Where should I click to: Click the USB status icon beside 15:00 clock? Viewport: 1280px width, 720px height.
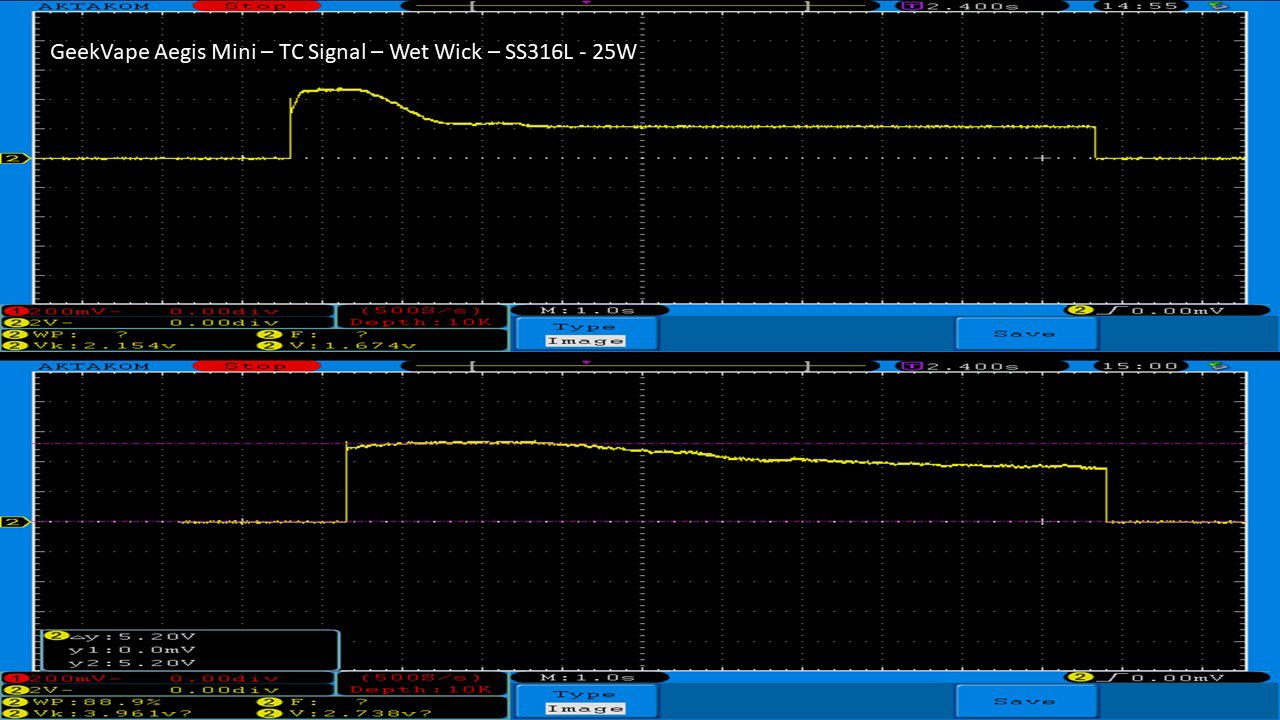point(1217,366)
